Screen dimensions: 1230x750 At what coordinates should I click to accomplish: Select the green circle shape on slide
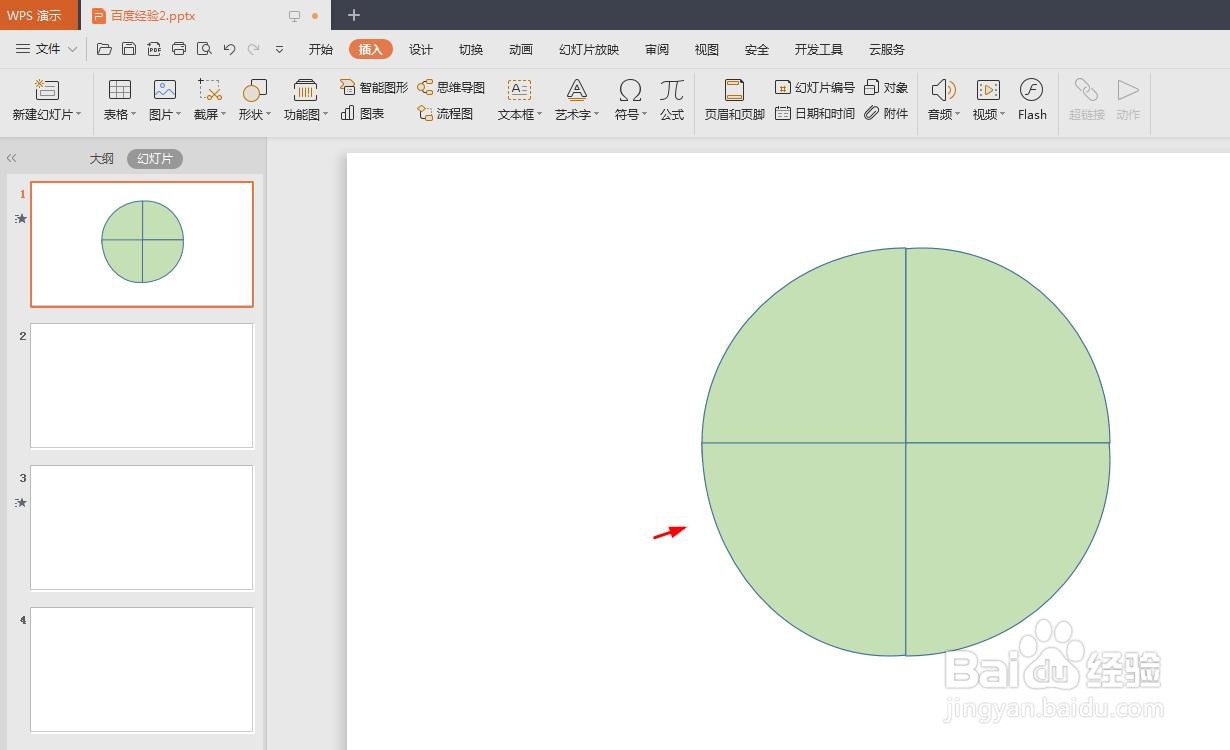click(x=906, y=452)
